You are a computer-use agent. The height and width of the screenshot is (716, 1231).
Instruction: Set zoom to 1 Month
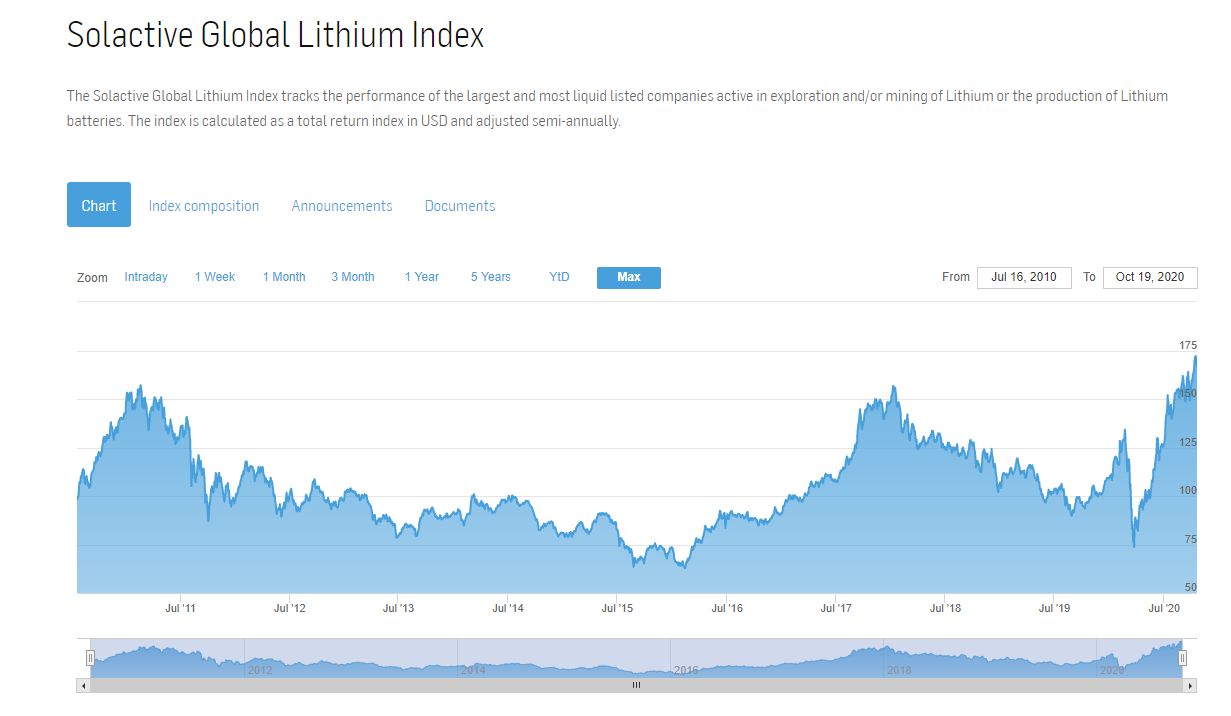(x=284, y=277)
